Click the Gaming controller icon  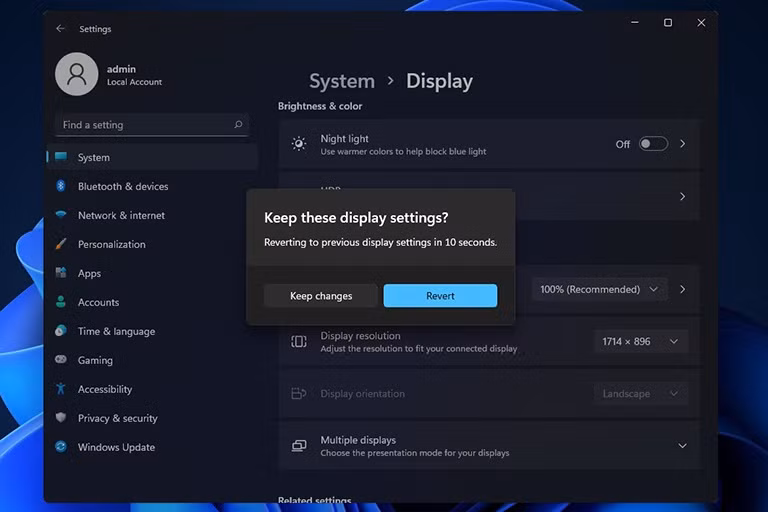pyautogui.click(x=61, y=360)
